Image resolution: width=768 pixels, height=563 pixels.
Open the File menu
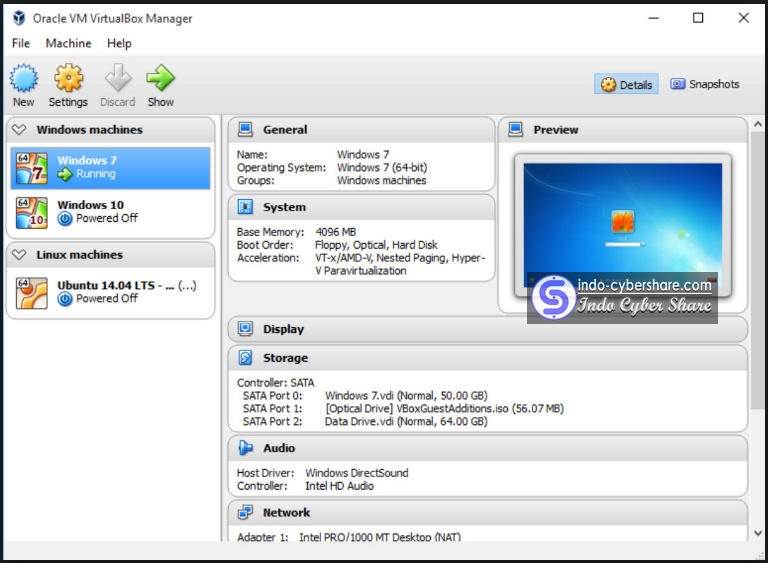pos(21,43)
